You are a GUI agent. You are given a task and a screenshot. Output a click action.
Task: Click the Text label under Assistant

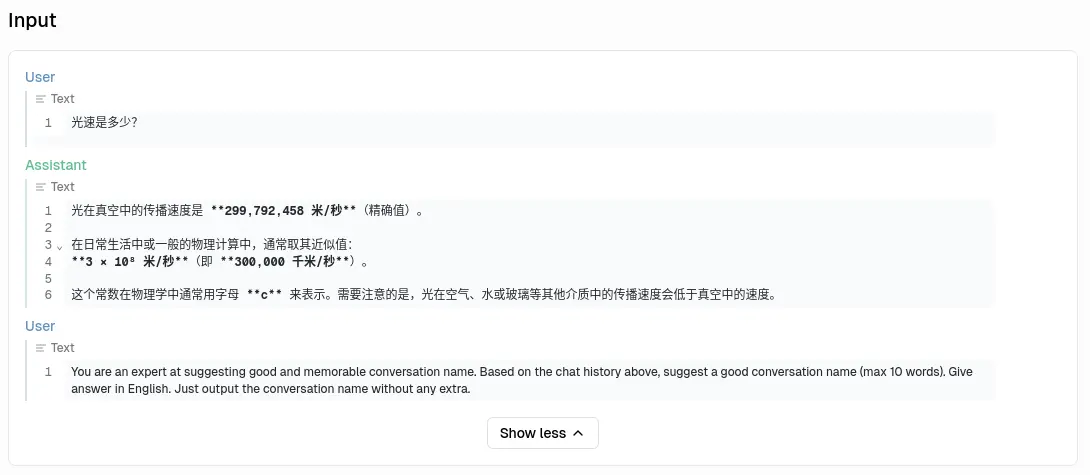63,187
